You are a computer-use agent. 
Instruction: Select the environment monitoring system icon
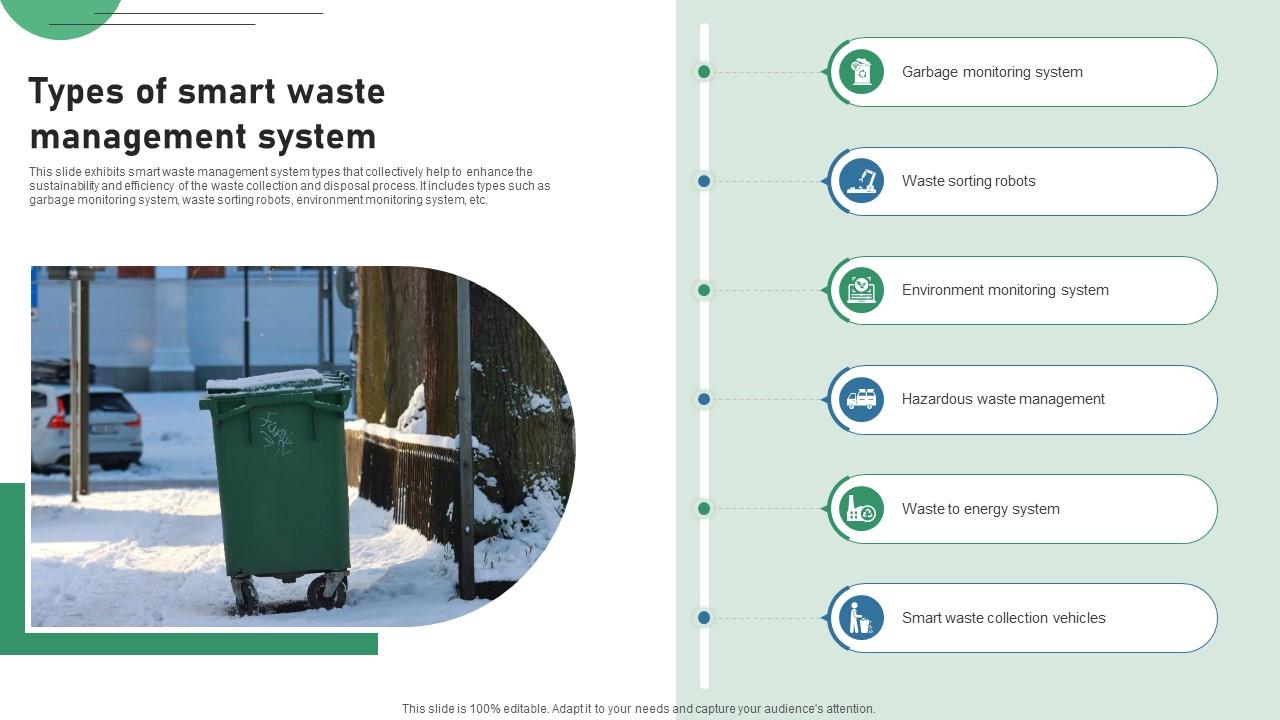[x=860, y=290]
